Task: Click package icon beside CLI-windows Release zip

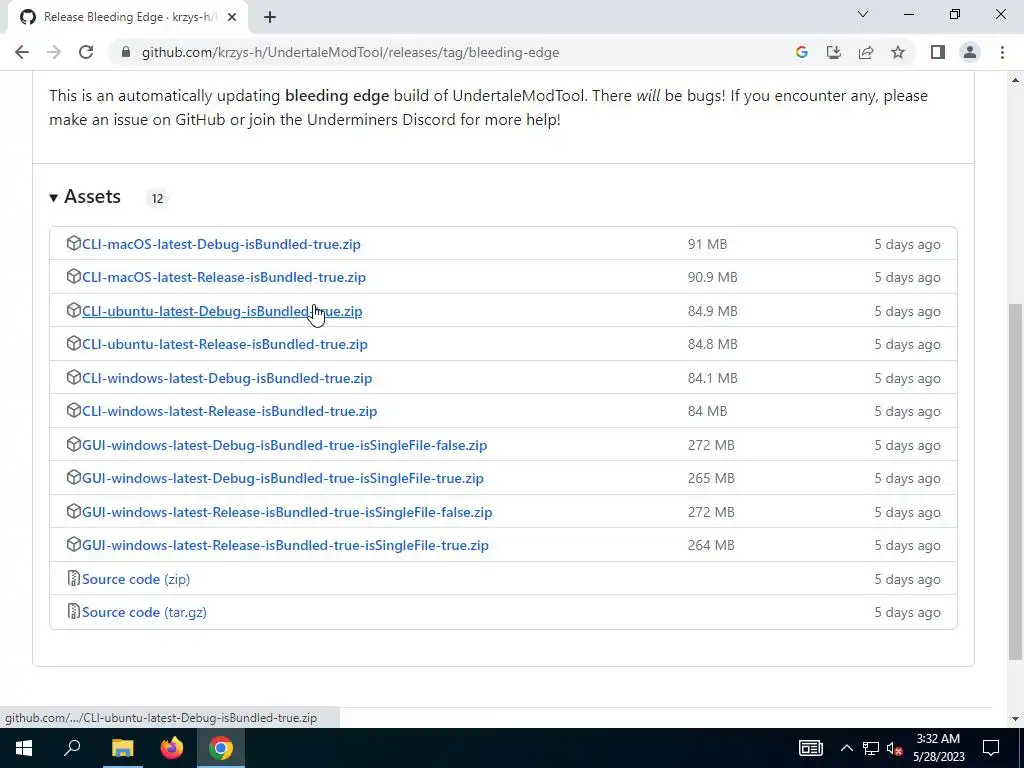Action: 73,411
